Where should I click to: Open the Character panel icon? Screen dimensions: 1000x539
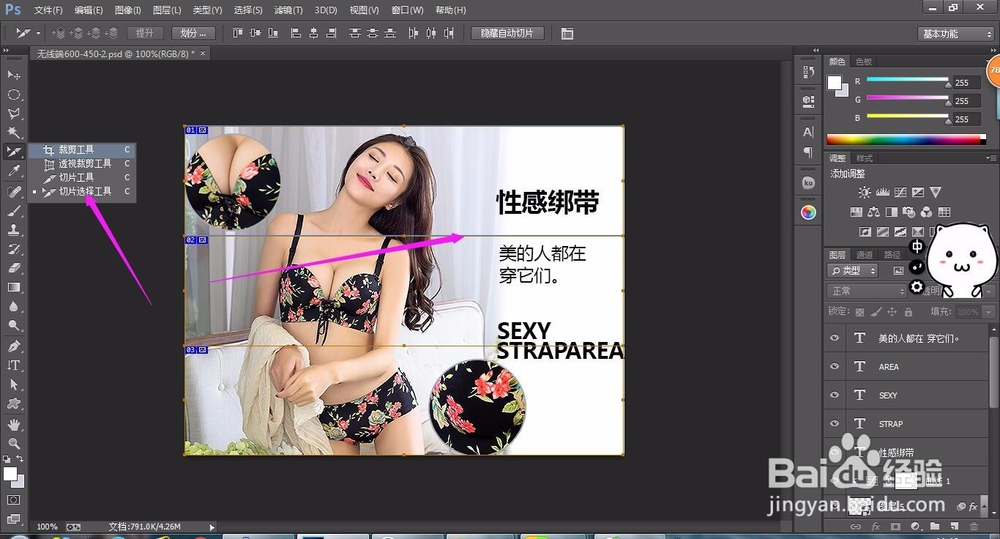tap(808, 132)
